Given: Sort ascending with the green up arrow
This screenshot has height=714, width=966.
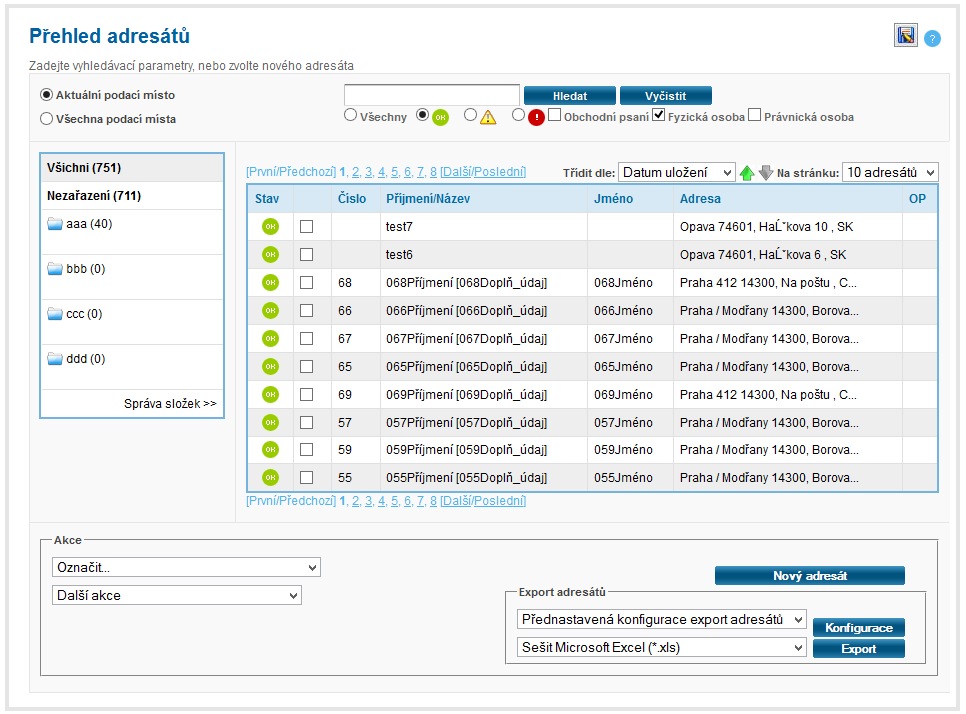Looking at the screenshot, I should 746,173.
